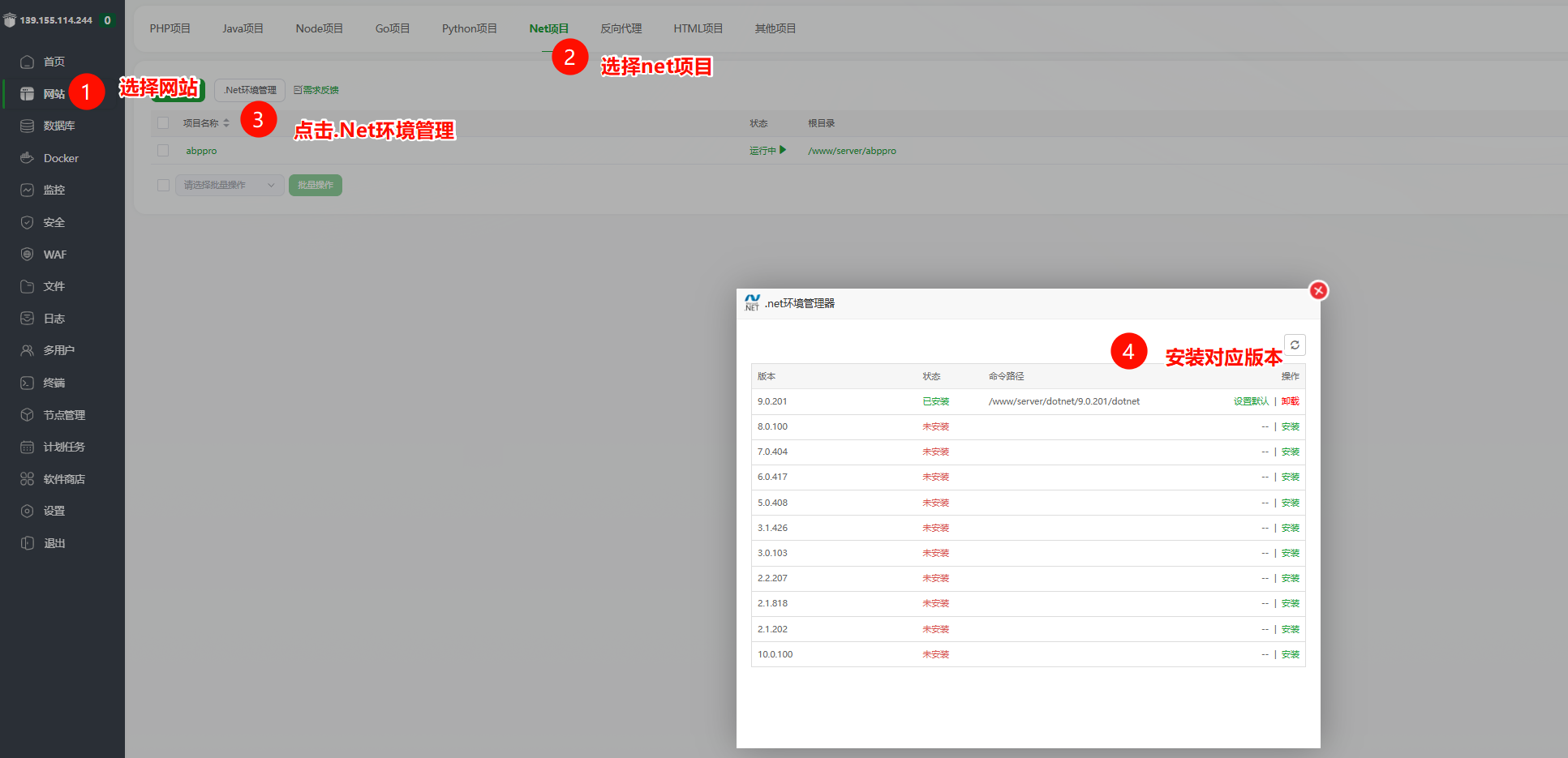Open 软件商店 app store icon
Viewport: 1568px width, 758px height.
coord(27,479)
